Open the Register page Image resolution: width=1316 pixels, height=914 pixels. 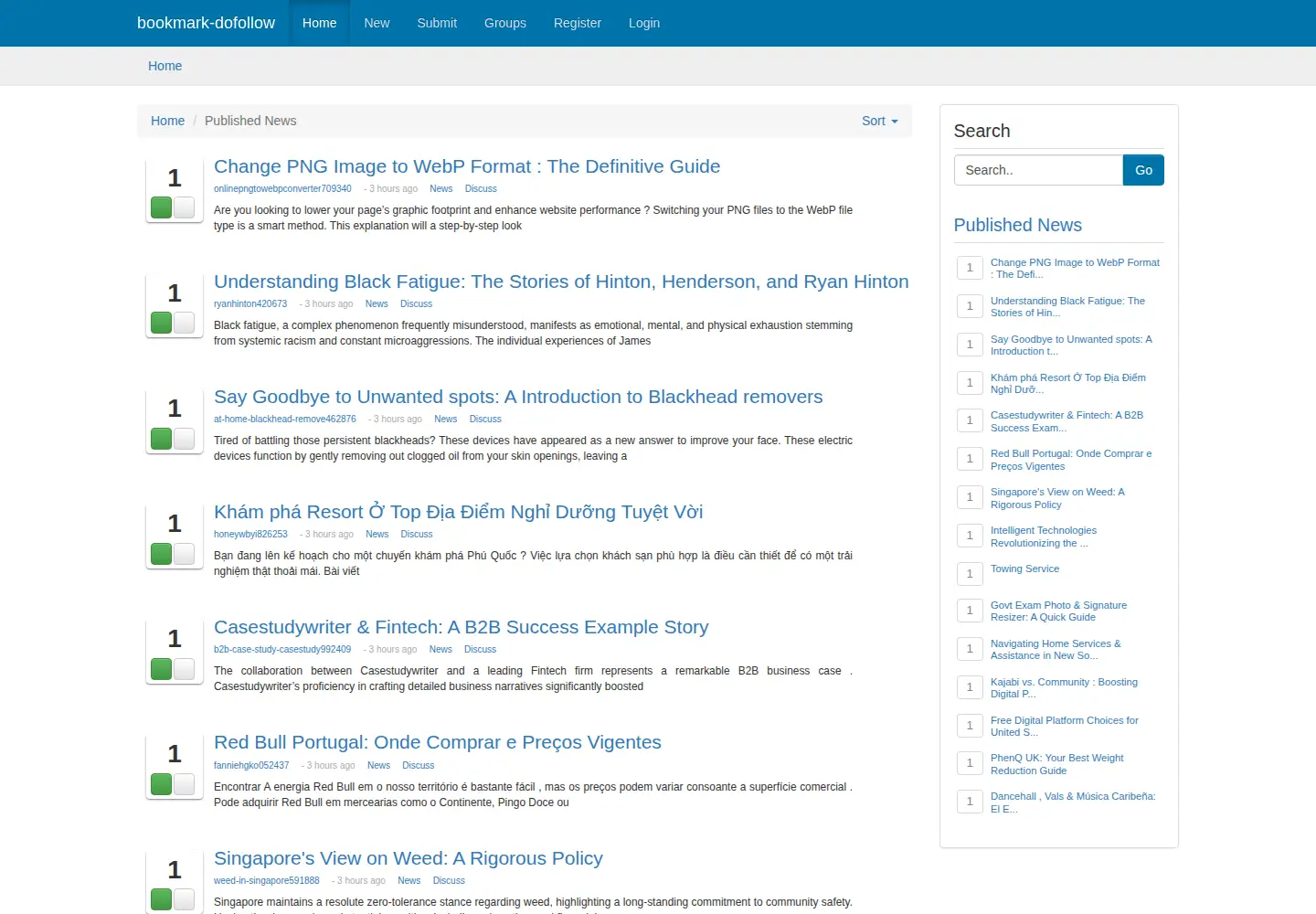tap(578, 23)
